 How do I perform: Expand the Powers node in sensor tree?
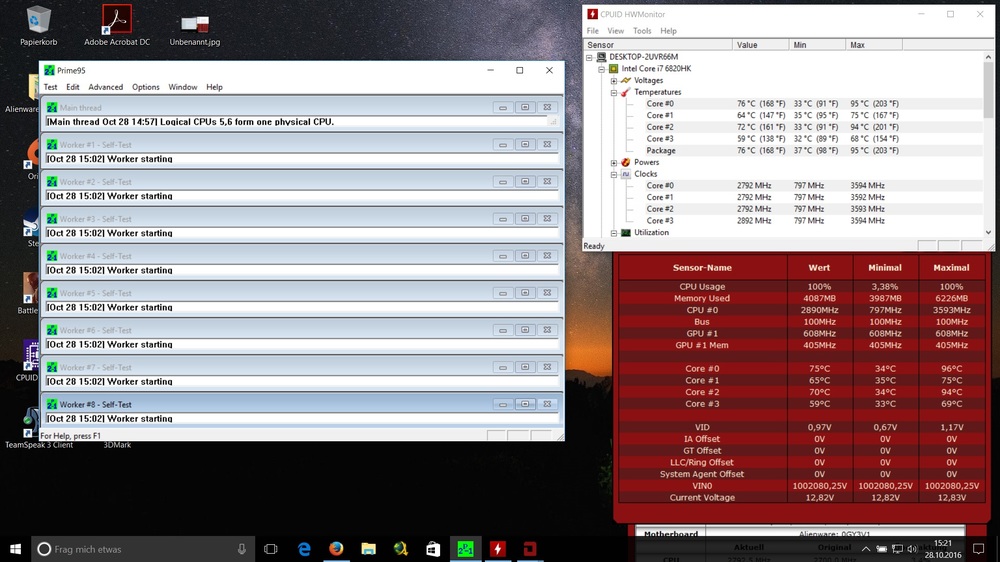coord(614,162)
